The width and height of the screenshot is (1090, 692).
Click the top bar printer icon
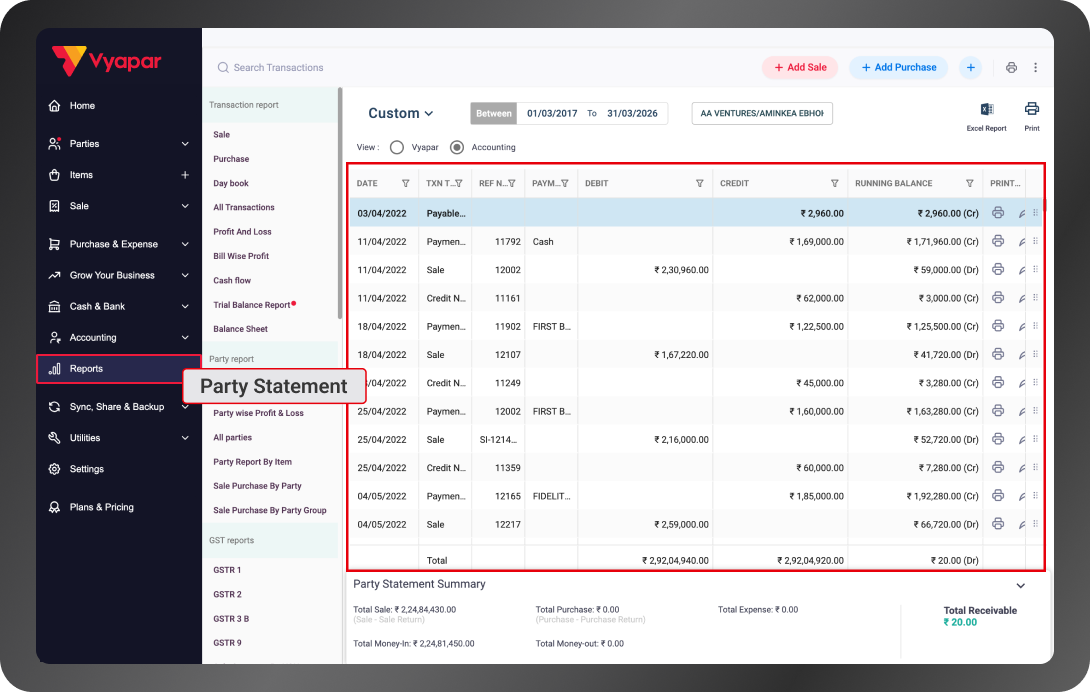coord(1011,67)
